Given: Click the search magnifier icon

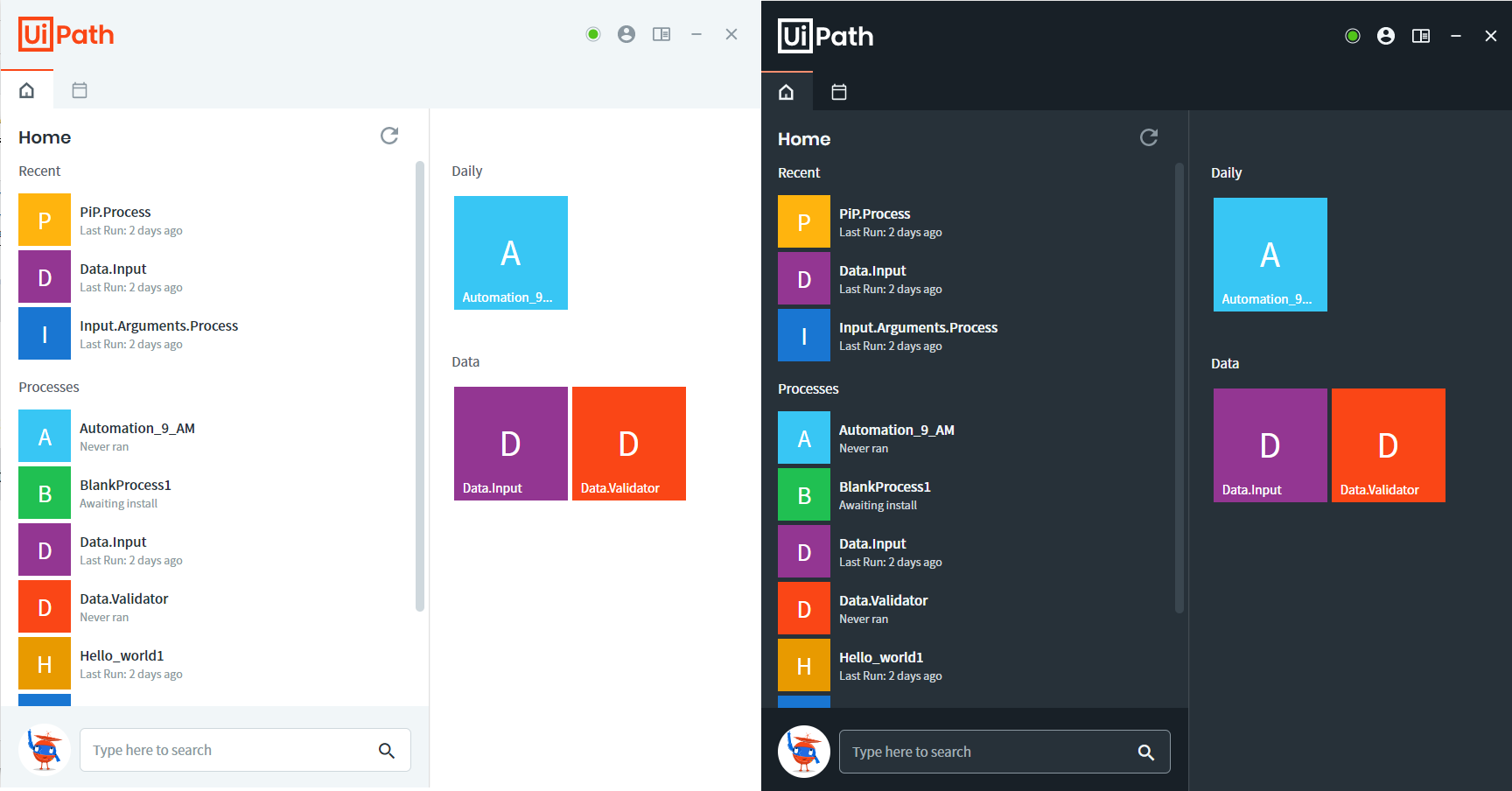Looking at the screenshot, I should (1146, 752).
